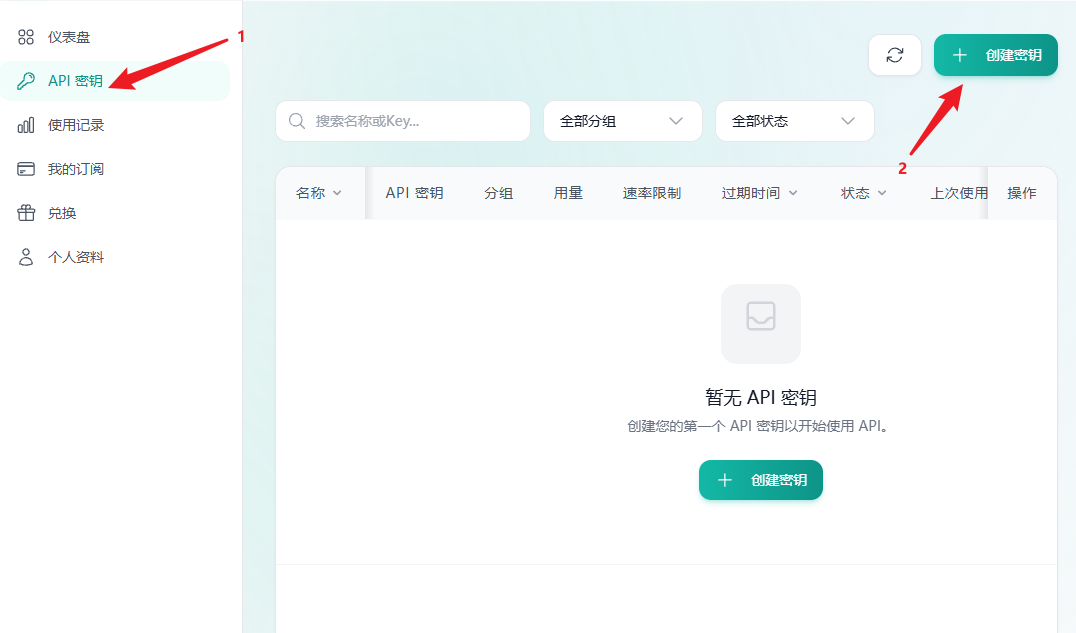Click the key icon beside API 密钥

pos(25,81)
